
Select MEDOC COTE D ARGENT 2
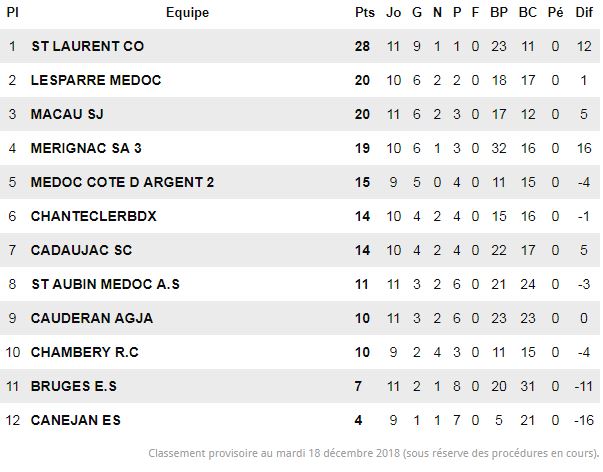pos(122,182)
